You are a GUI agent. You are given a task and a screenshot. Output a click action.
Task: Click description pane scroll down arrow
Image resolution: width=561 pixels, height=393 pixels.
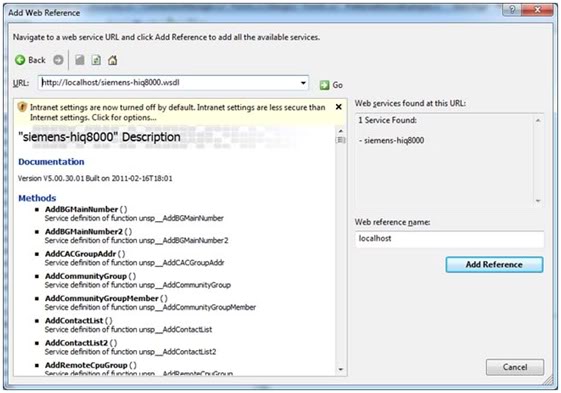[341, 369]
